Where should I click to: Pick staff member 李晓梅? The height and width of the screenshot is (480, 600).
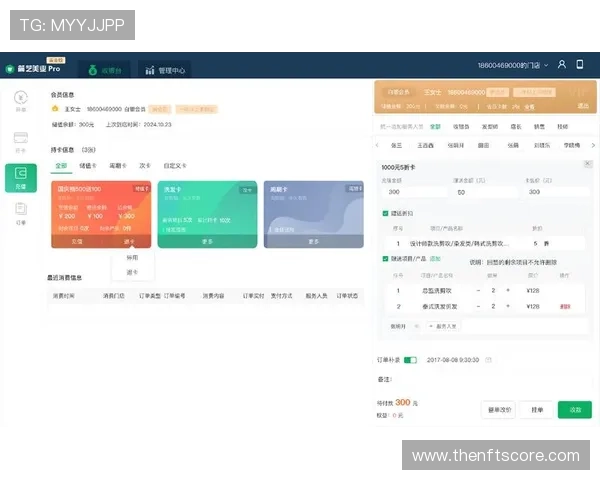pyautogui.click(x=572, y=145)
